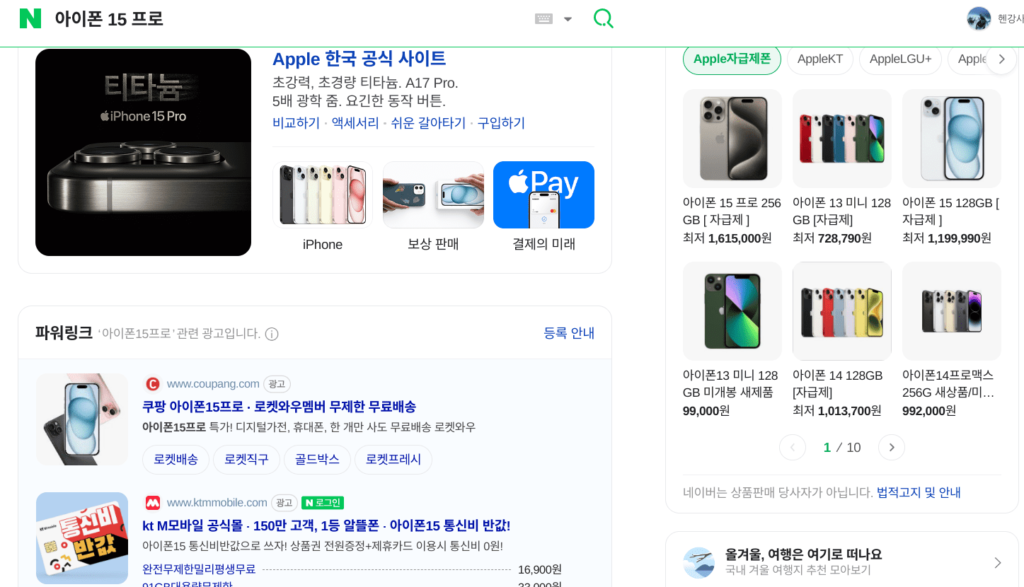The width and height of the screenshot is (1024, 587).
Task: Open the iPhone 15 Pro titanium ad image
Action: (143, 152)
